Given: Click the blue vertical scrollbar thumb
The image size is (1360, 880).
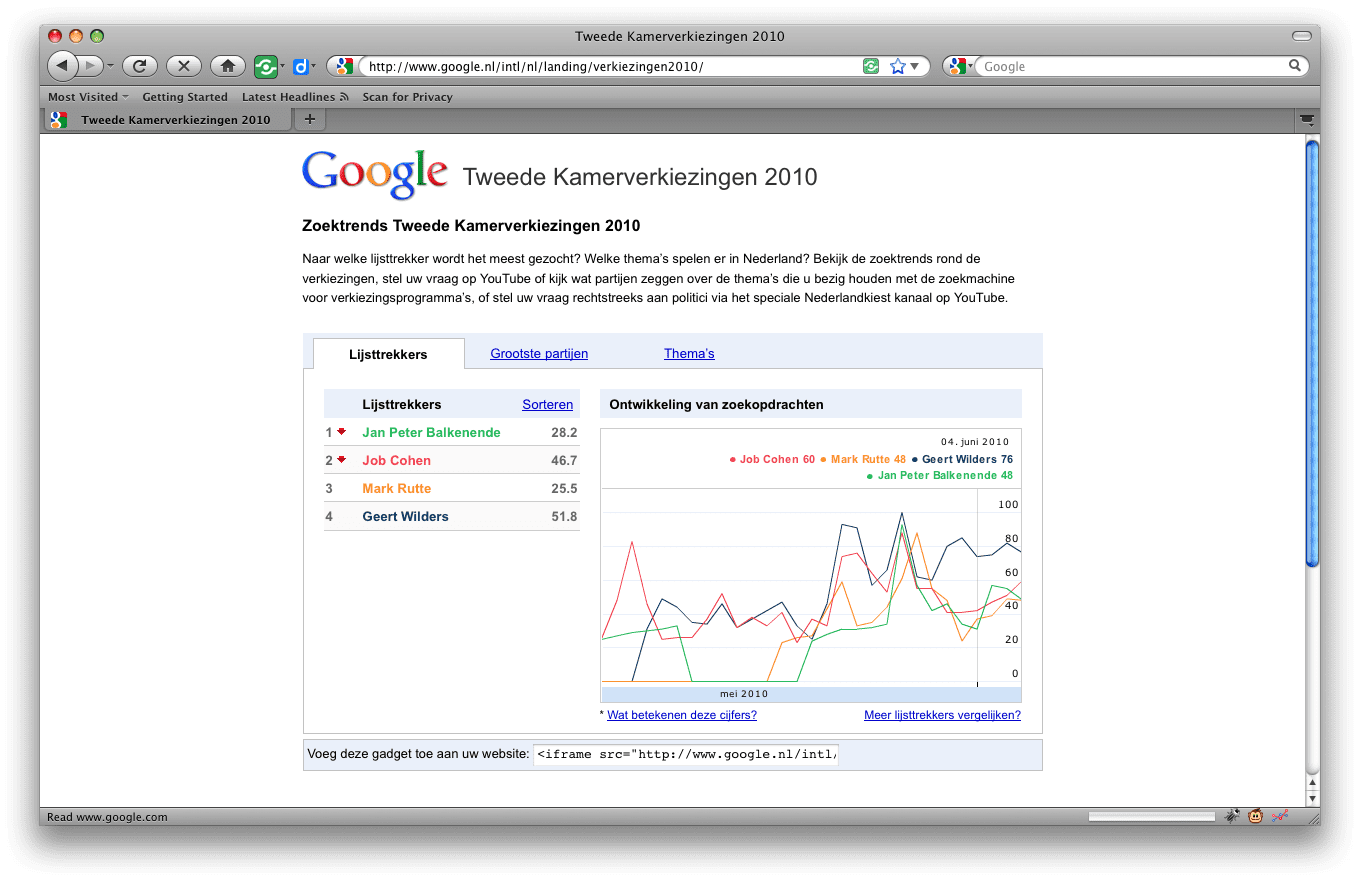Looking at the screenshot, I should (1312, 354).
